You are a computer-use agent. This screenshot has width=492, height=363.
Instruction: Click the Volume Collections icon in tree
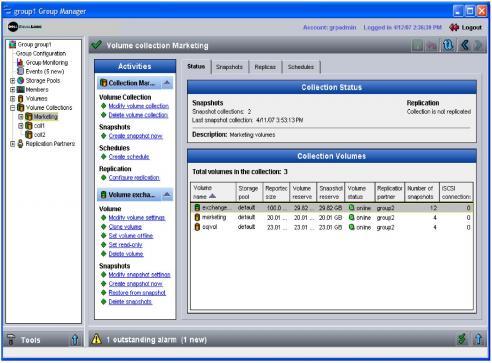click(x=21, y=107)
